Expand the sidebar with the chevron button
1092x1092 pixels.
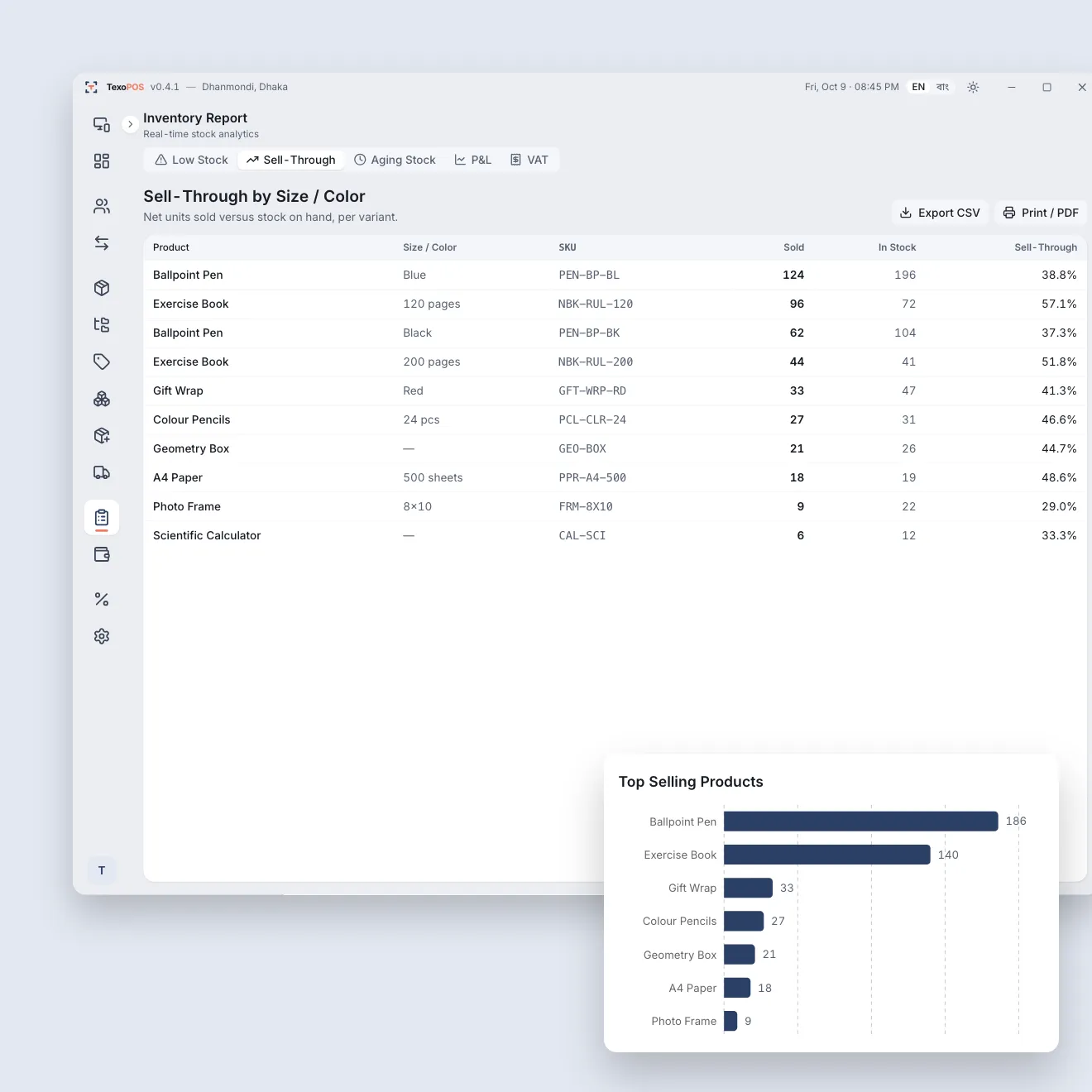pyautogui.click(x=130, y=124)
